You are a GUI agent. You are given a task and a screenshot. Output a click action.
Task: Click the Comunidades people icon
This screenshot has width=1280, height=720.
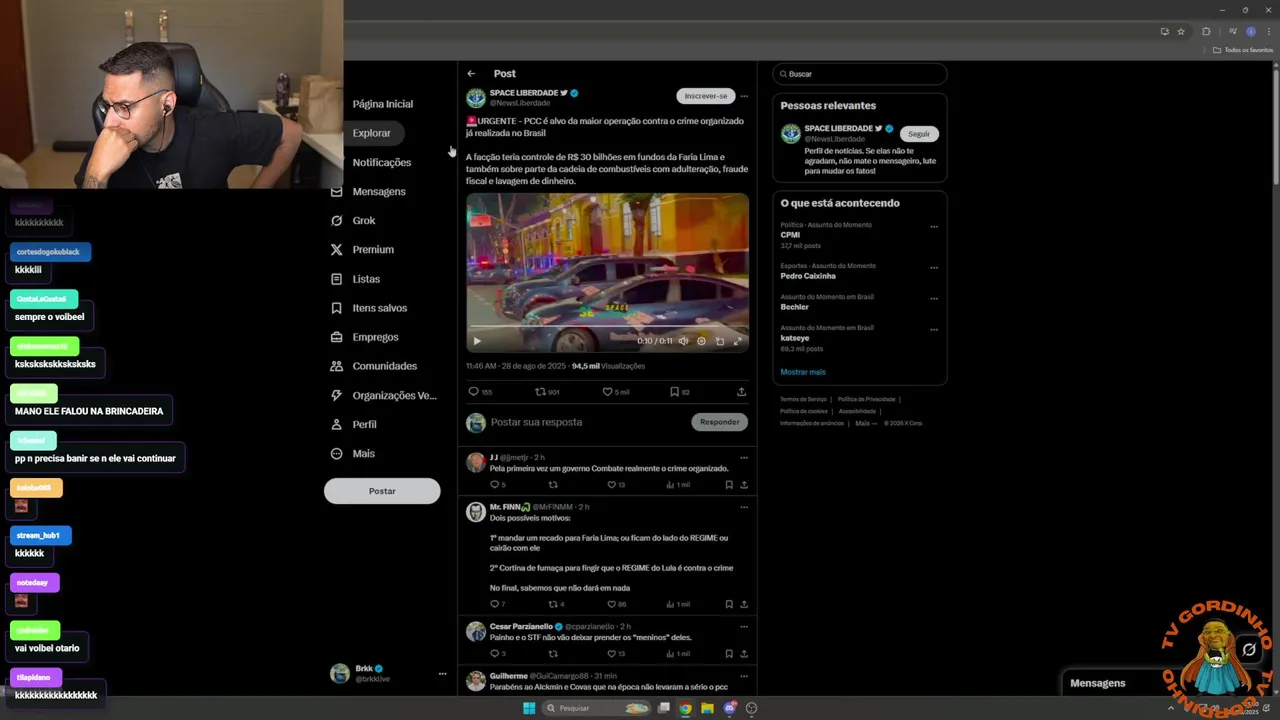click(336, 366)
